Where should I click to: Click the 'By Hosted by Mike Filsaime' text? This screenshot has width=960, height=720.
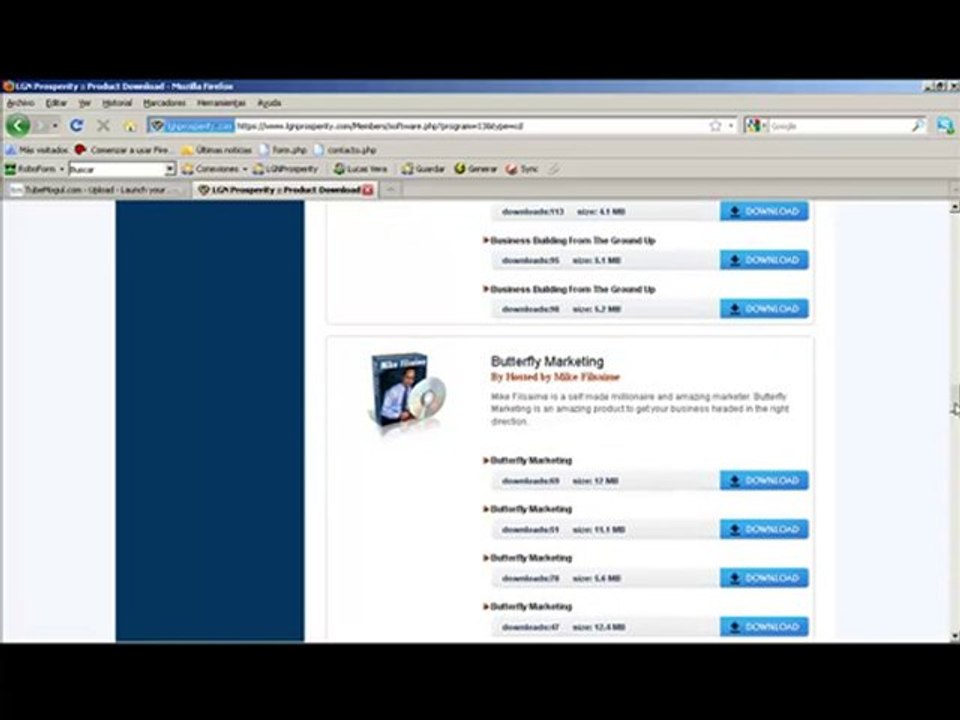click(555, 377)
